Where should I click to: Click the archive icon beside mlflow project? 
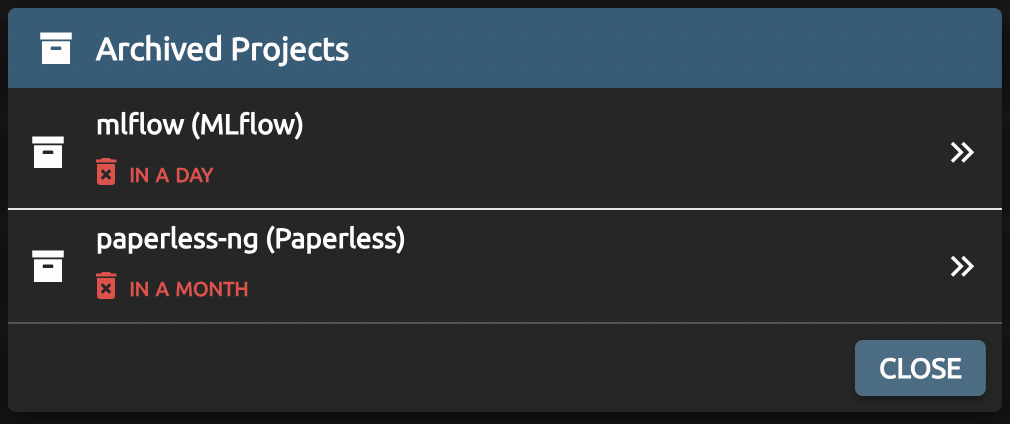point(48,152)
